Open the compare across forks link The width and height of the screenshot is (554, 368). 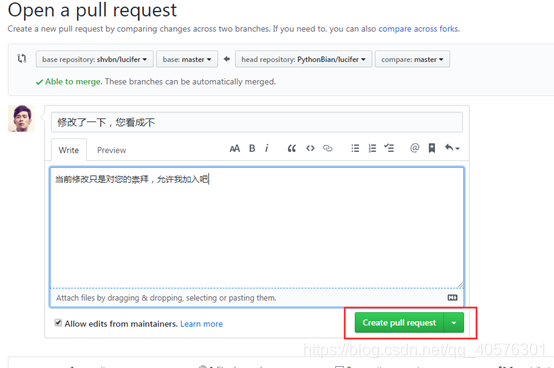point(419,29)
